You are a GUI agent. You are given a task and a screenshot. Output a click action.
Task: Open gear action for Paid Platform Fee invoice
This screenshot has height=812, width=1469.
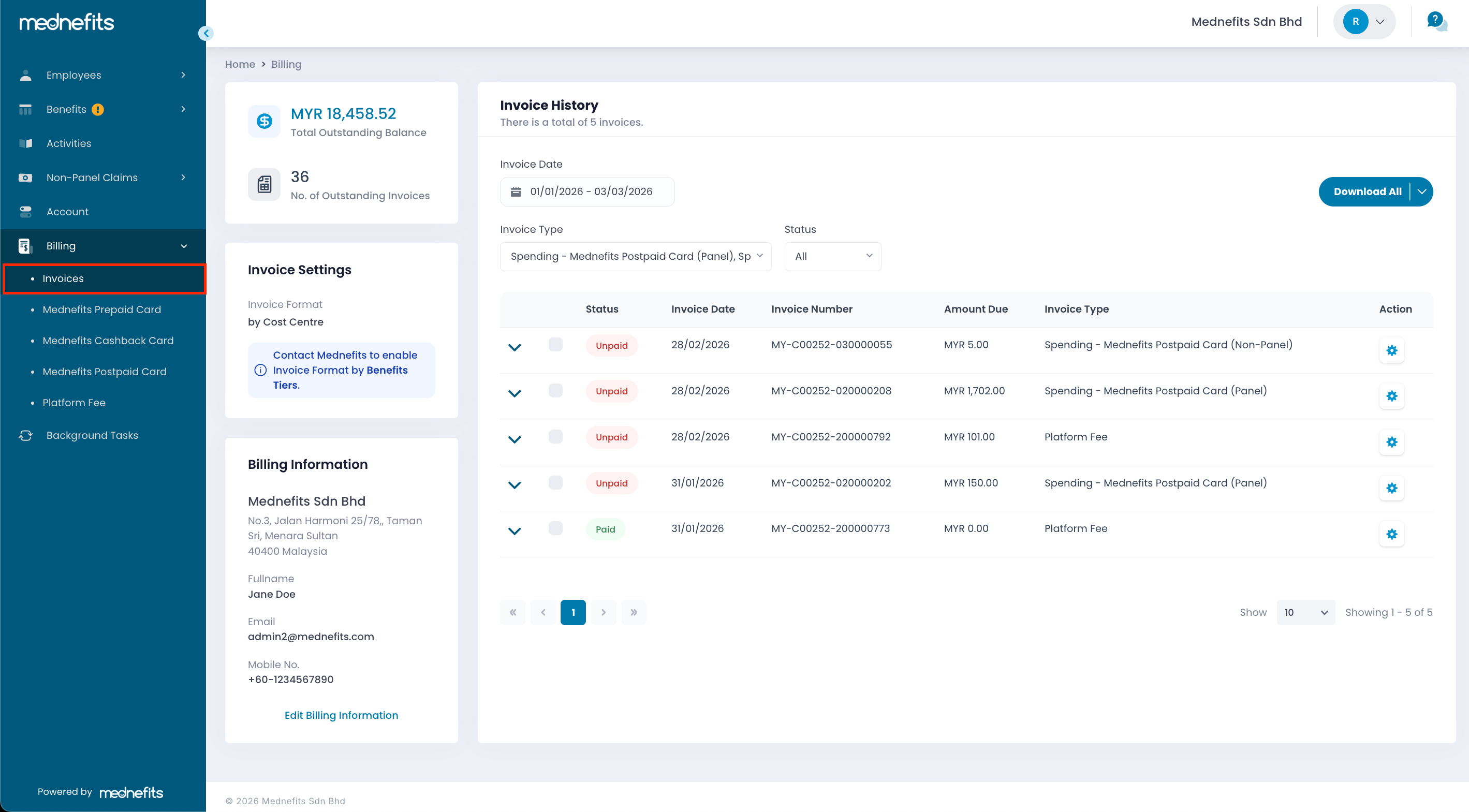[x=1391, y=534]
